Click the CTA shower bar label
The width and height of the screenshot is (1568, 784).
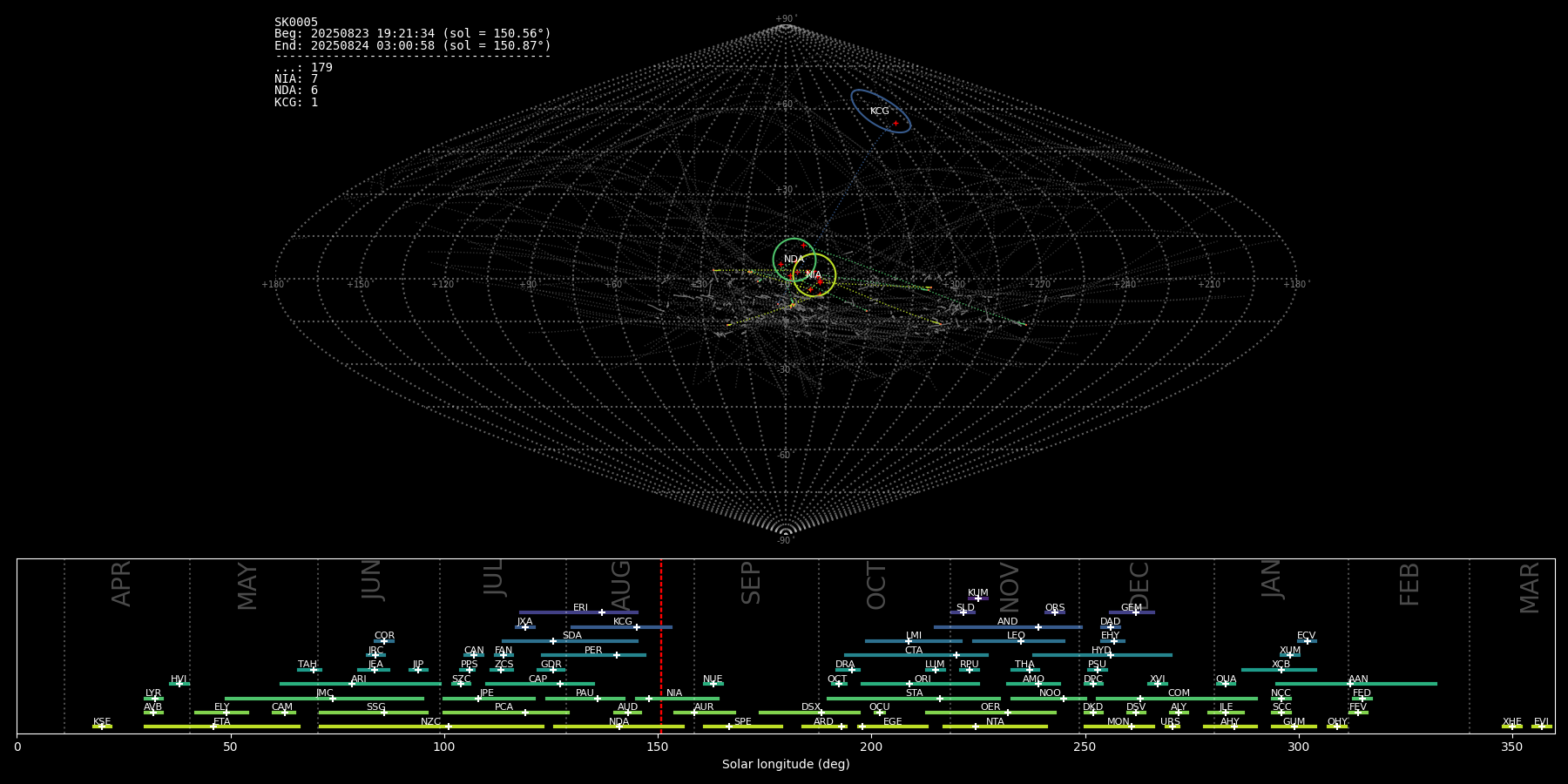click(914, 651)
